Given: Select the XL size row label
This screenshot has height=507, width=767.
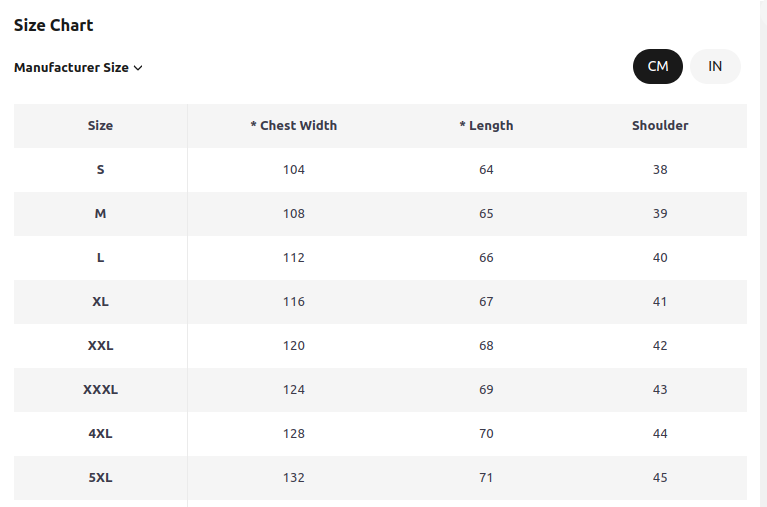Looking at the screenshot, I should click(x=100, y=302).
